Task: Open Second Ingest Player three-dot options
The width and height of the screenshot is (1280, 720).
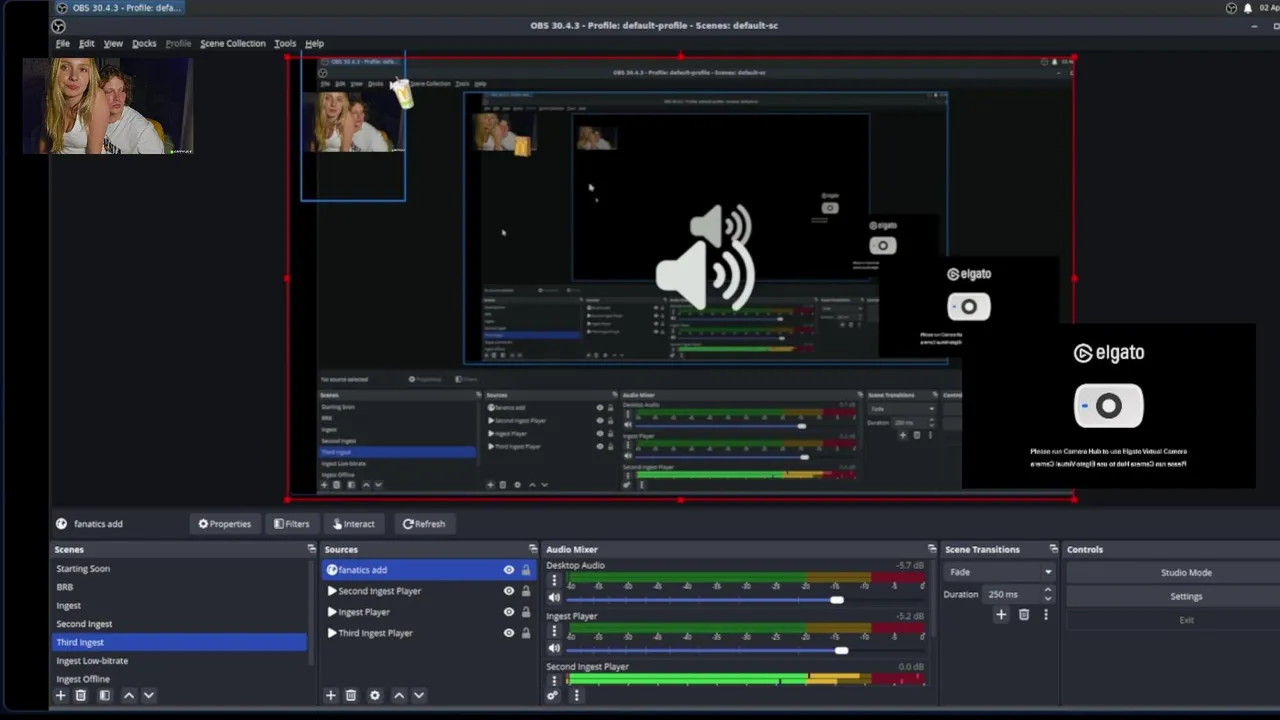Action: tap(554, 681)
